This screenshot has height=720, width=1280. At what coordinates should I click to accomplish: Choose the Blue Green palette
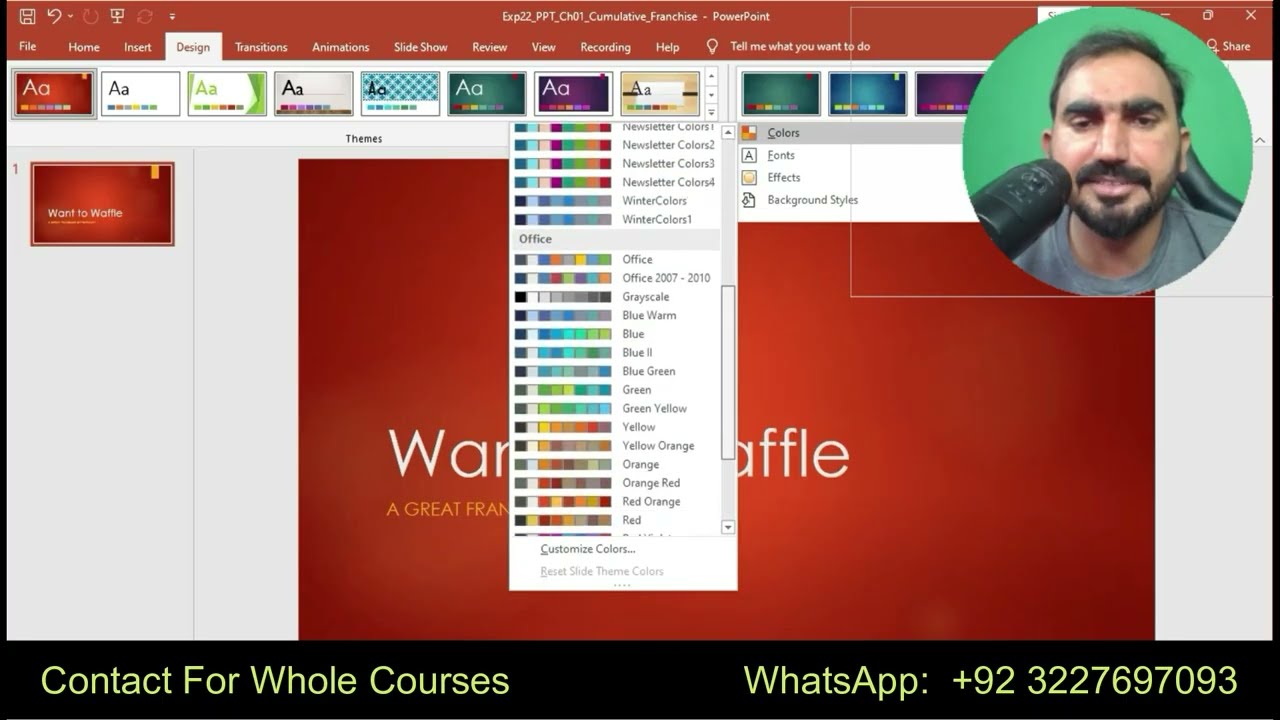(x=615, y=371)
